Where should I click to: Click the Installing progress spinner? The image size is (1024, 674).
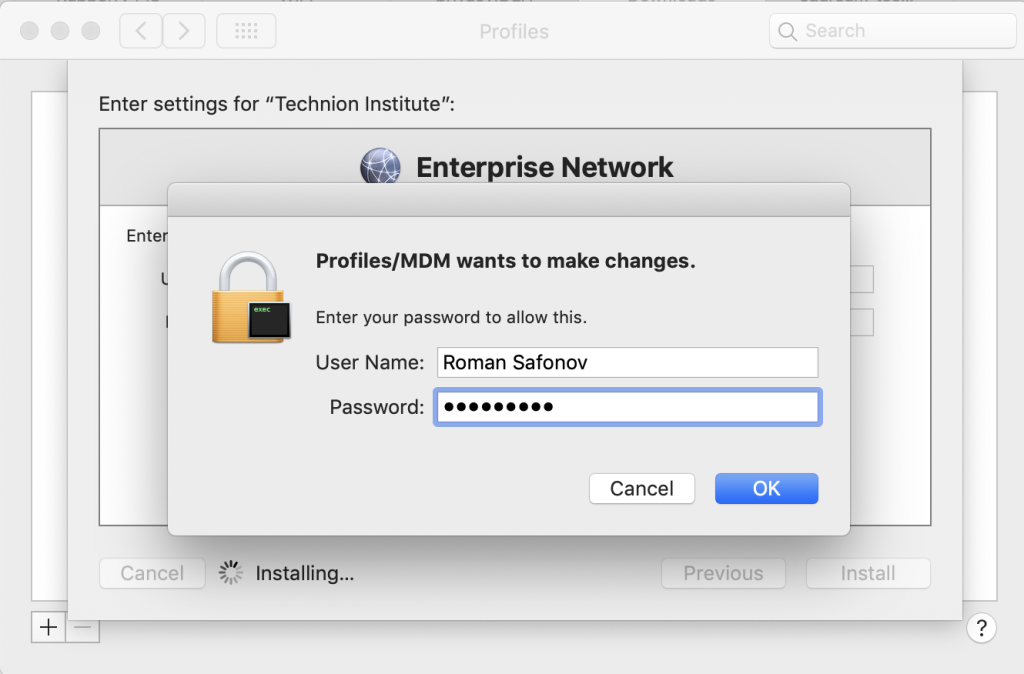click(x=231, y=573)
